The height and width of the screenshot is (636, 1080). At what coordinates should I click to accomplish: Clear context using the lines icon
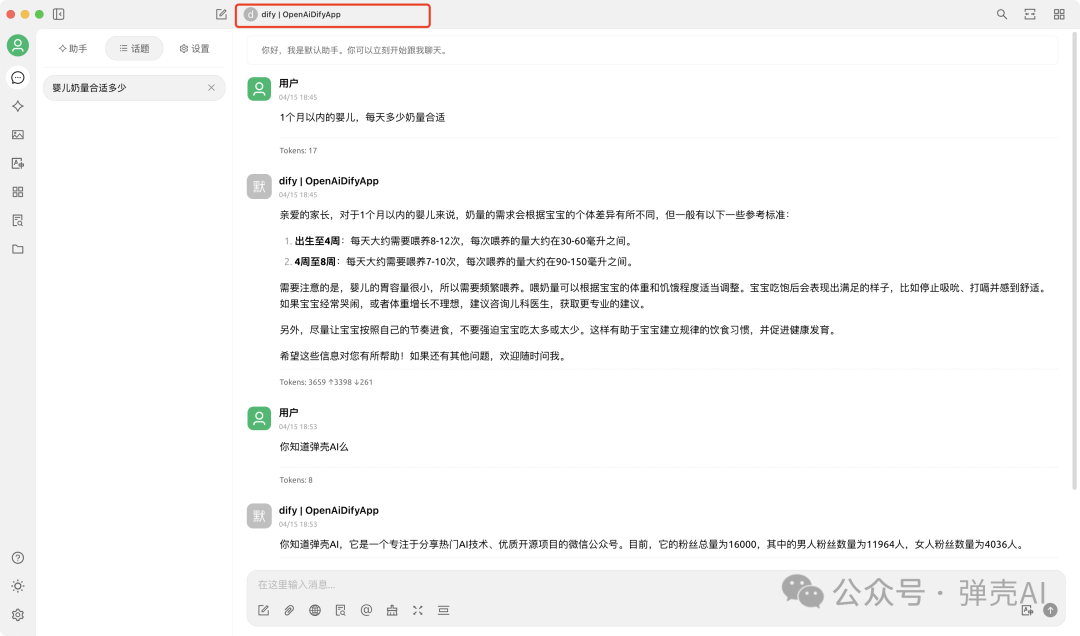point(444,611)
